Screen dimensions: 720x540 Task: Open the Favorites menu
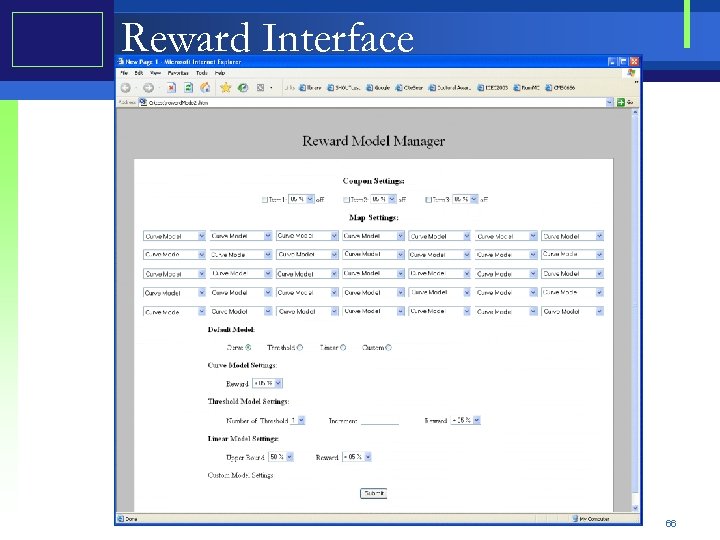tap(178, 73)
